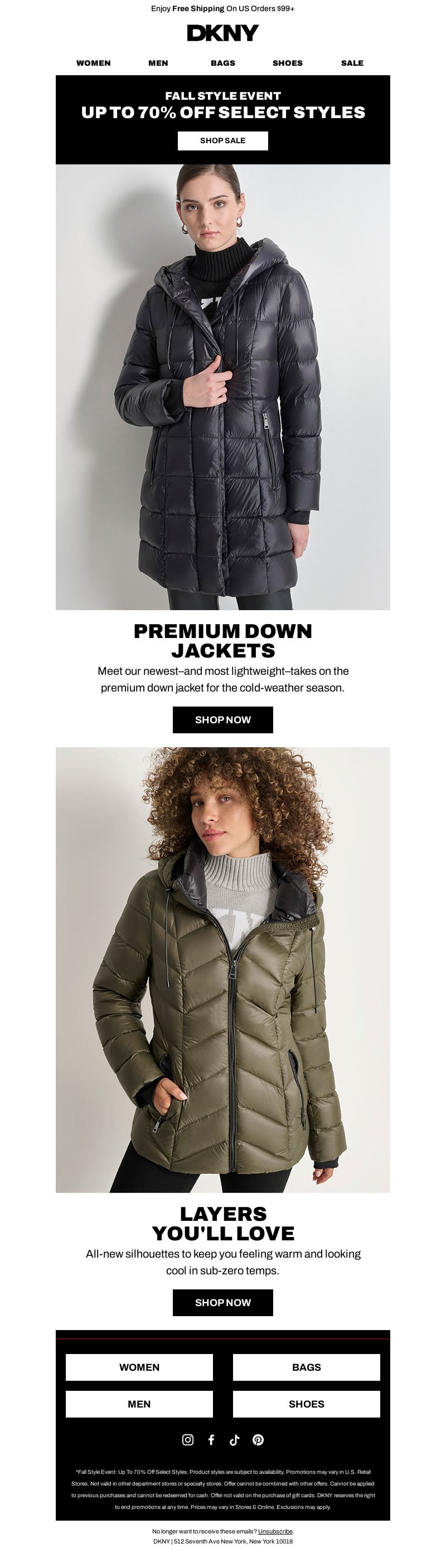Select WOMEN in top navigation
The image size is (446, 1568).
(x=93, y=63)
